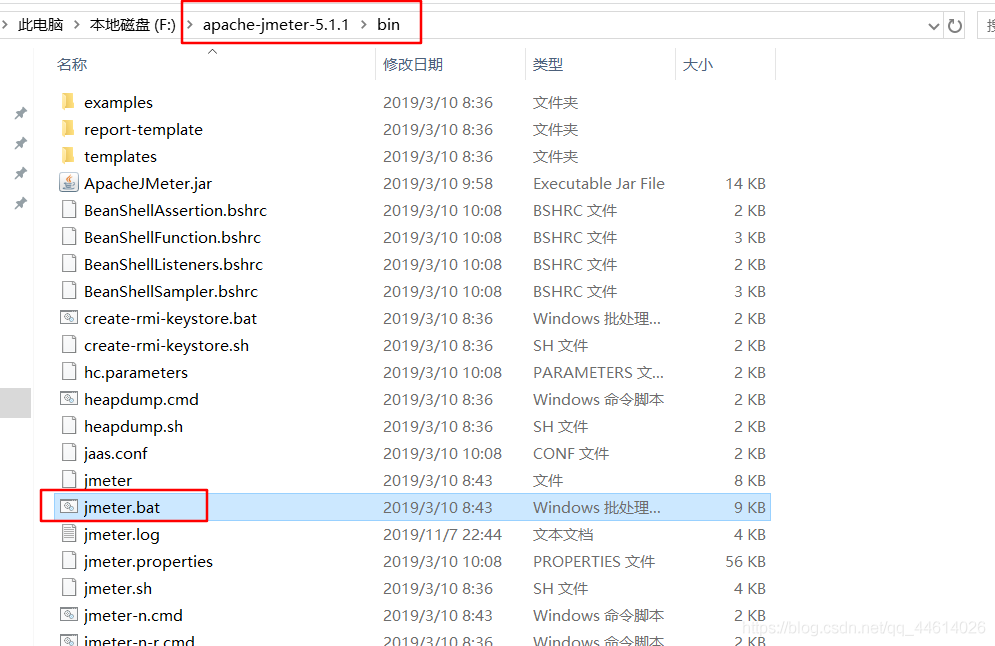Image resolution: width=995 pixels, height=646 pixels.
Task: Click the date 2019/3/10 9:58
Action: click(438, 183)
